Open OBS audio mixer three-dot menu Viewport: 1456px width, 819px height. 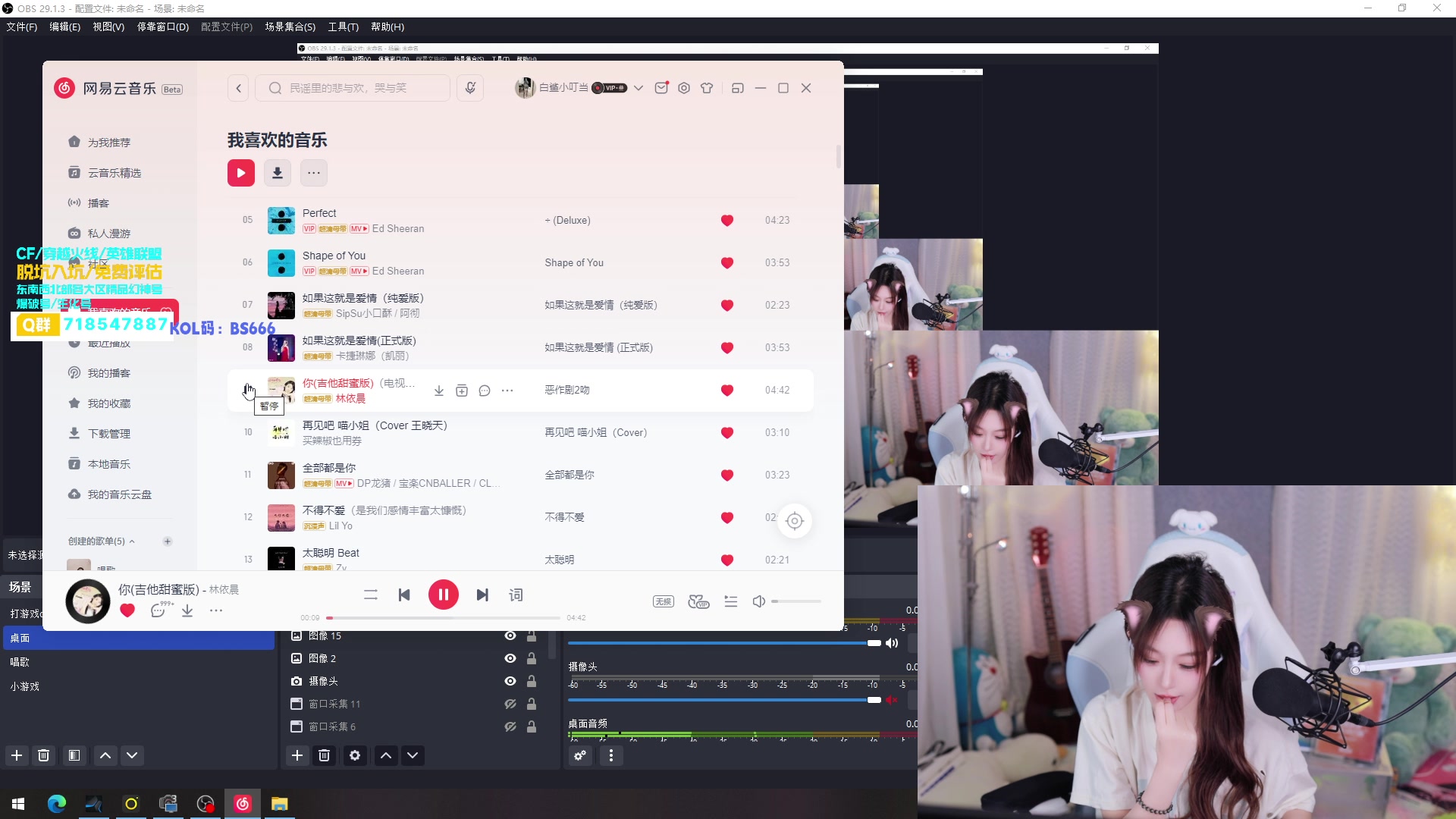point(611,755)
